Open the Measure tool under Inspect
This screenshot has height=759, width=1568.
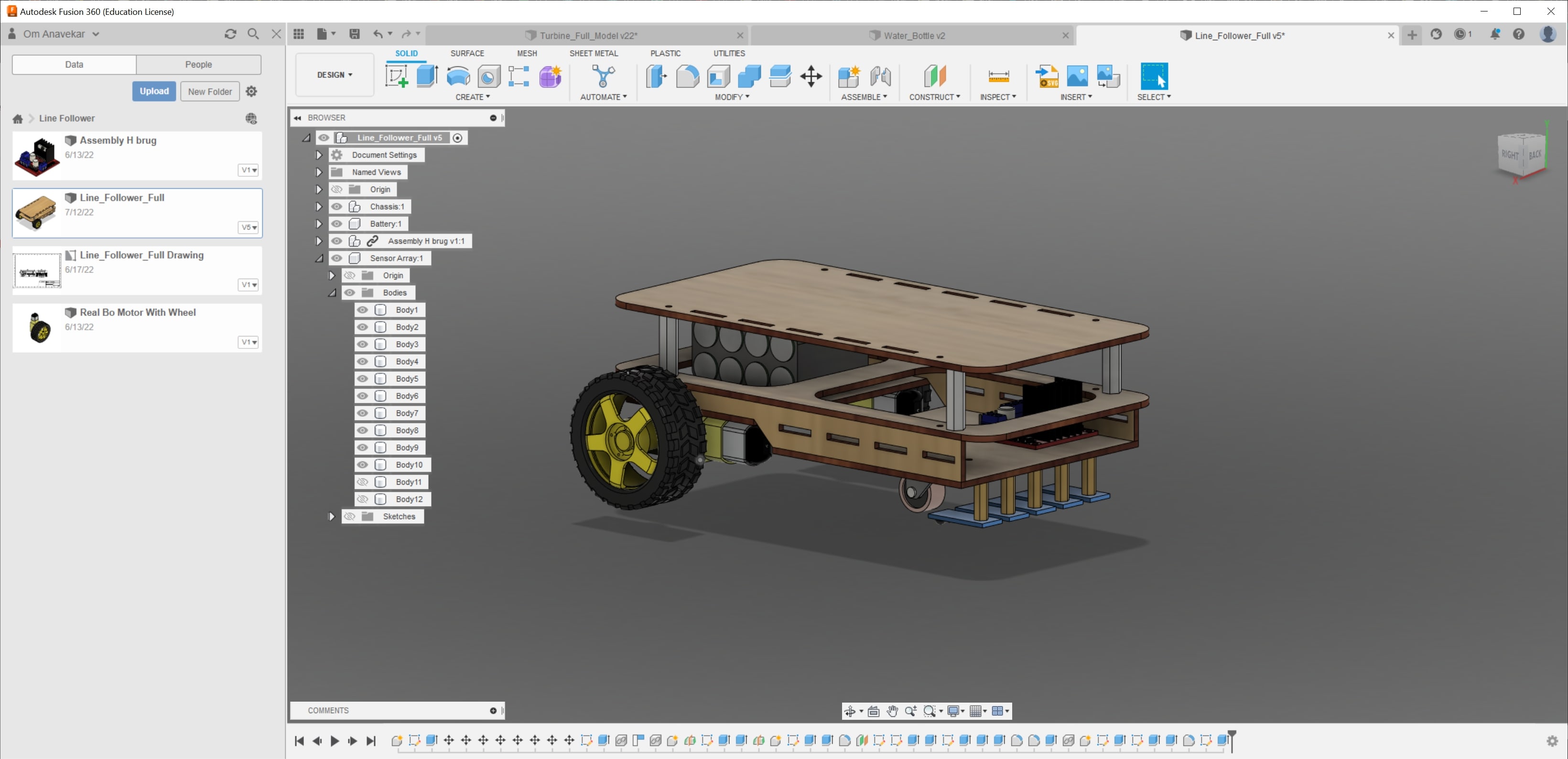tap(998, 76)
